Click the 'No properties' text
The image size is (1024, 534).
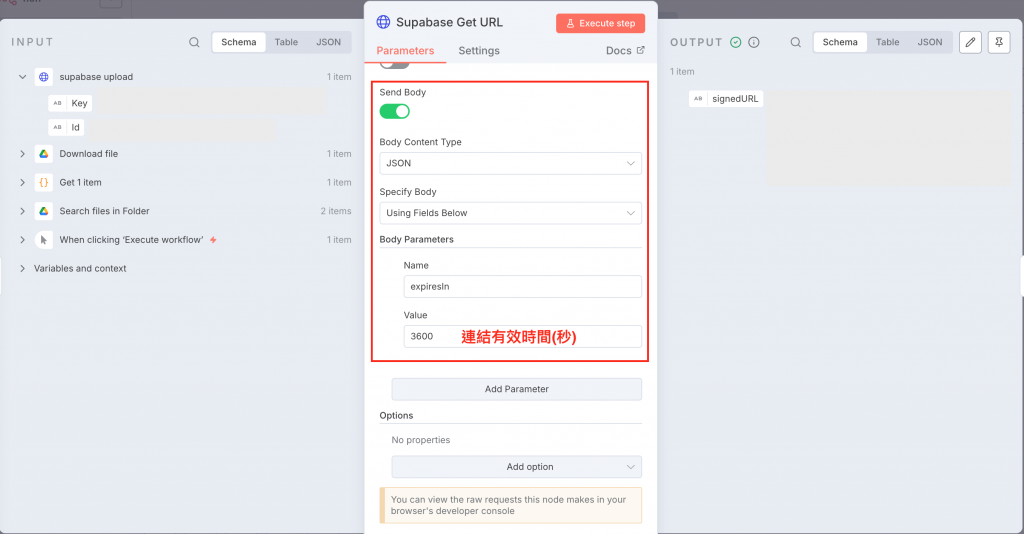(x=421, y=440)
